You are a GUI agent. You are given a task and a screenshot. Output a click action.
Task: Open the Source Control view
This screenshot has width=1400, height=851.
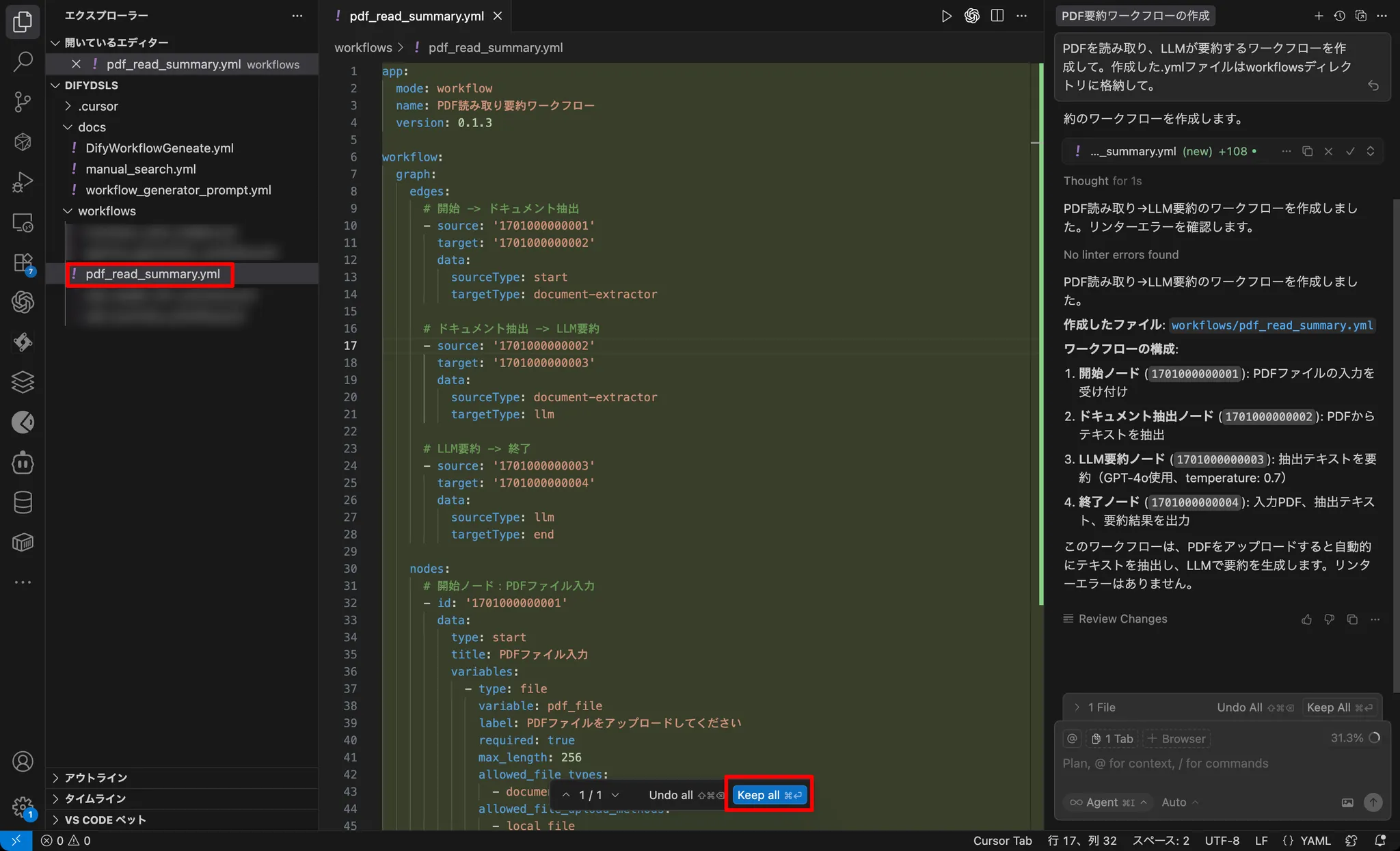pyautogui.click(x=23, y=102)
